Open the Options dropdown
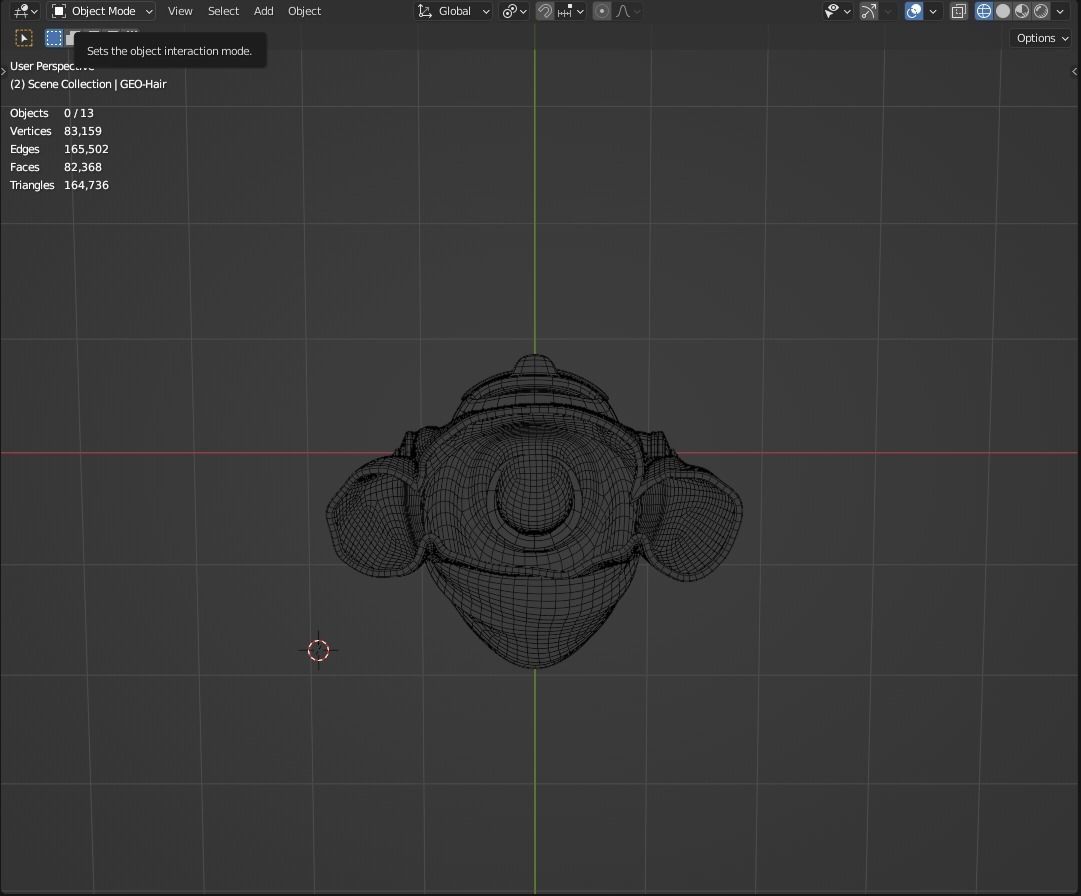The height and width of the screenshot is (896, 1081). tap(1042, 38)
